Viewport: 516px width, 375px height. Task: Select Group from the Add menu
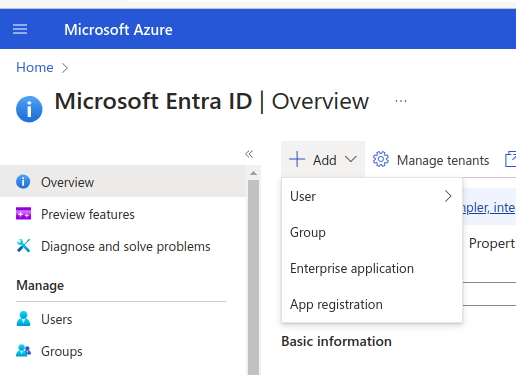click(372, 232)
